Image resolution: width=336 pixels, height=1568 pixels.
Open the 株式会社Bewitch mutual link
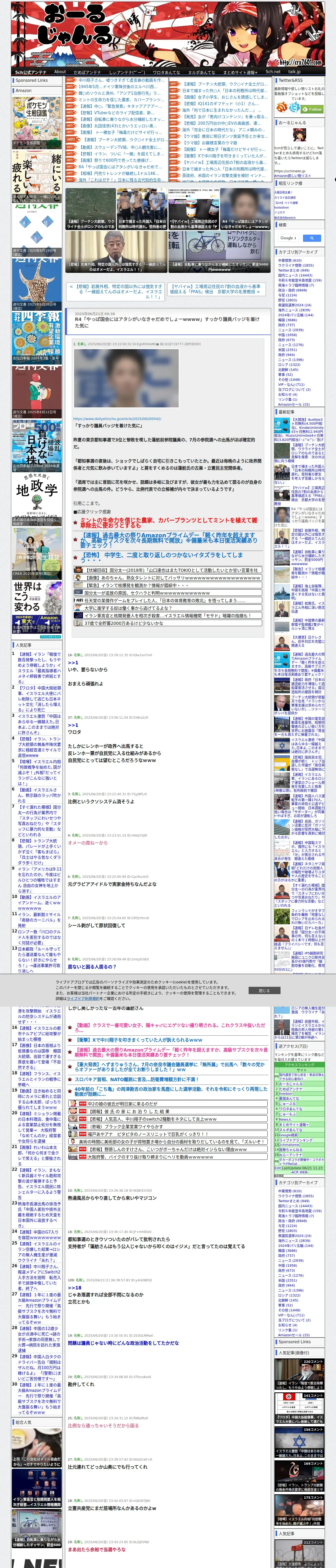tap(285, 217)
